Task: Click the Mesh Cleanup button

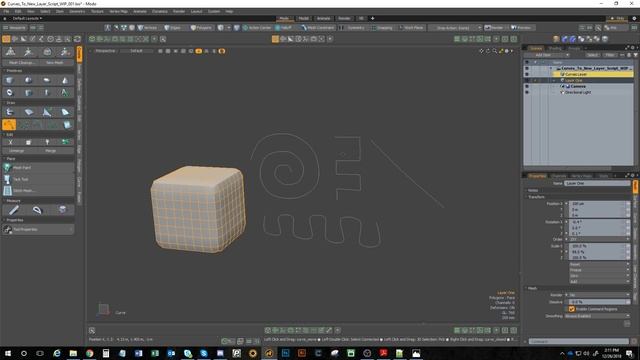Action: tap(22, 63)
